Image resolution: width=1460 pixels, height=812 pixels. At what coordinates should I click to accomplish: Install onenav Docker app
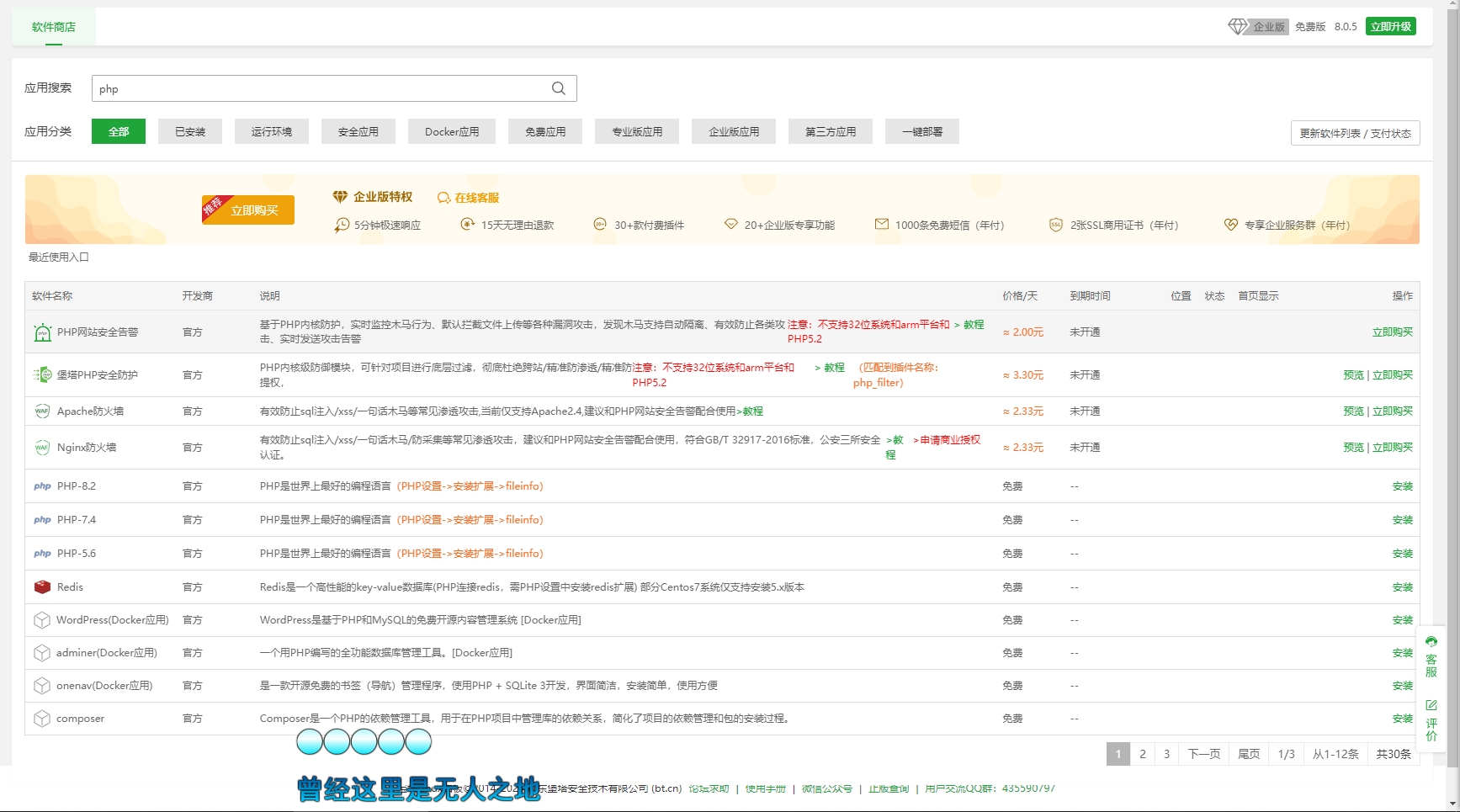(1403, 686)
